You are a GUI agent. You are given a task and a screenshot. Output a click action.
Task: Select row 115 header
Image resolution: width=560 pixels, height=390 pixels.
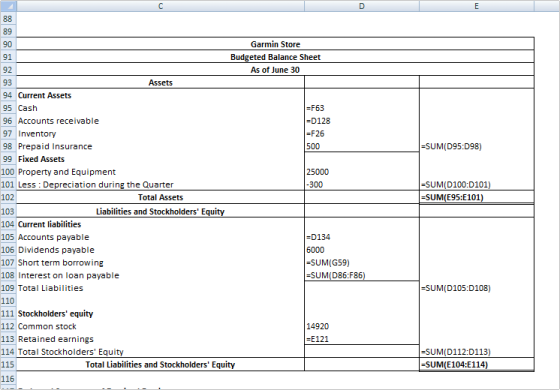pyautogui.click(x=8, y=365)
